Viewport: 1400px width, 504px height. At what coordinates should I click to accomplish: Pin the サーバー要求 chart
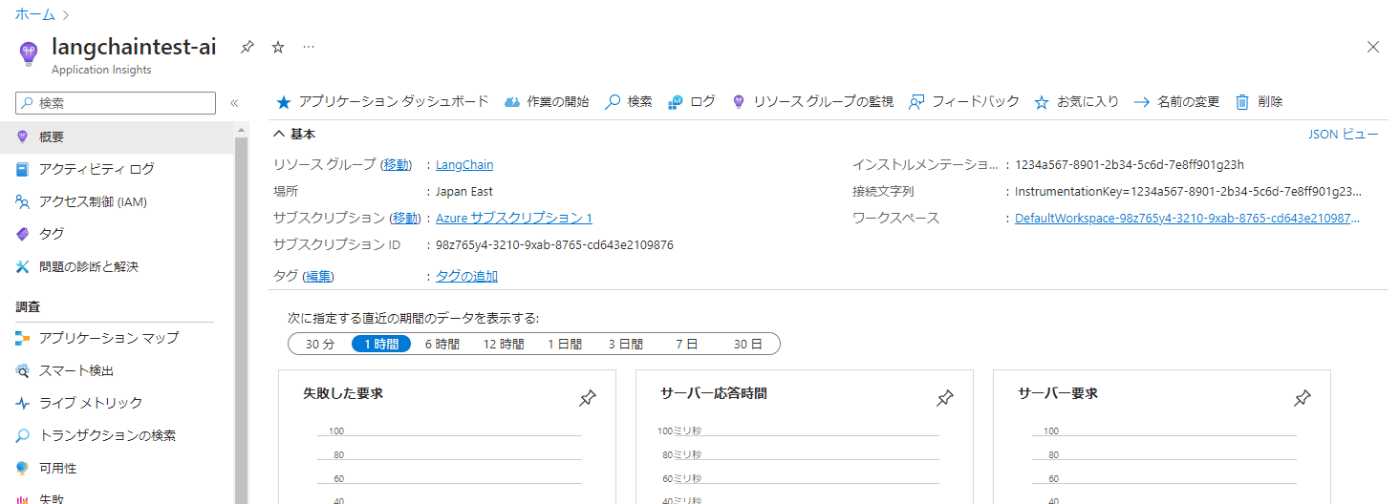1302,399
